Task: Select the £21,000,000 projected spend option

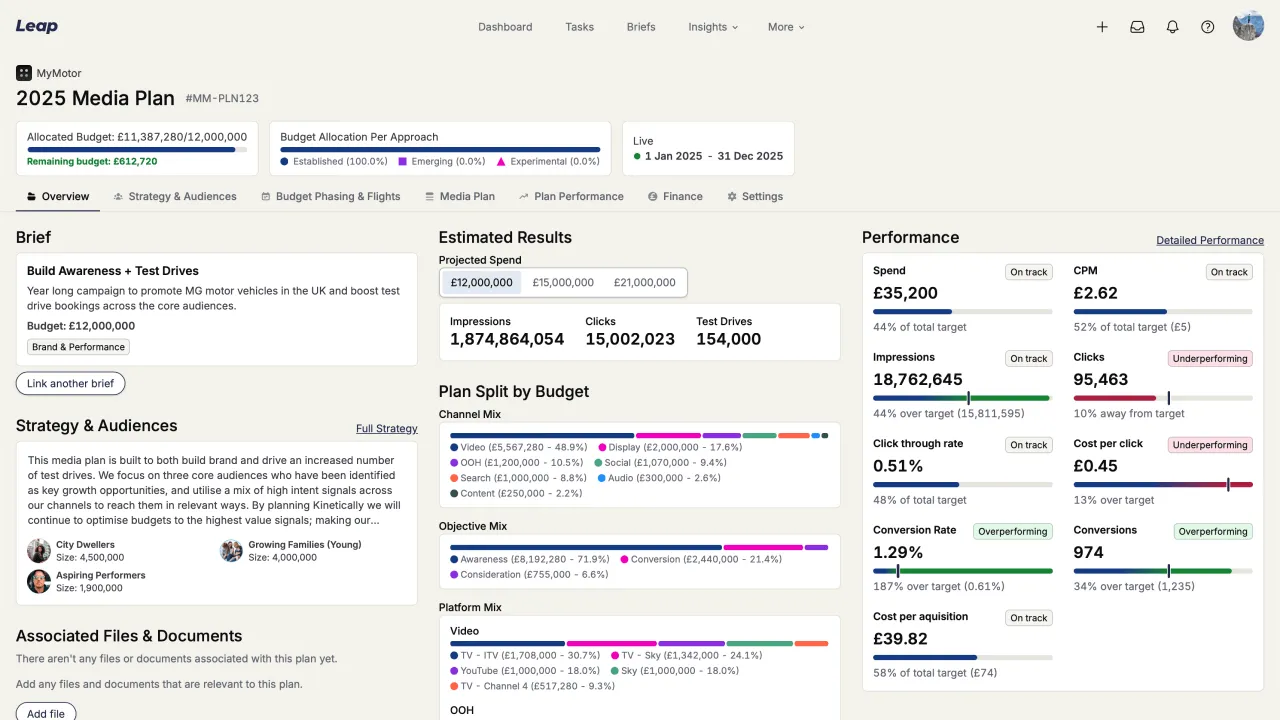Action: tap(644, 283)
